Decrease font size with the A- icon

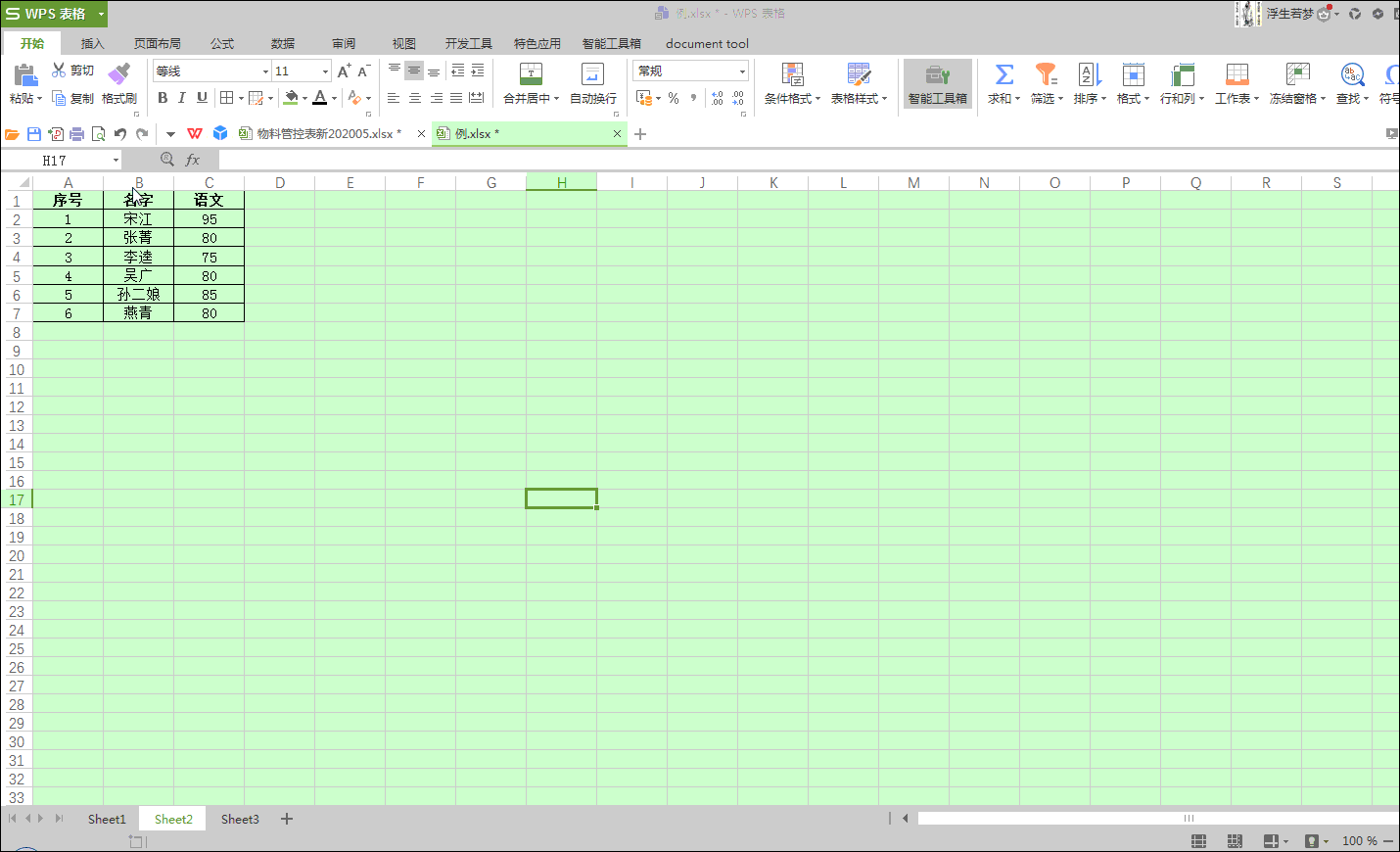[x=363, y=71]
